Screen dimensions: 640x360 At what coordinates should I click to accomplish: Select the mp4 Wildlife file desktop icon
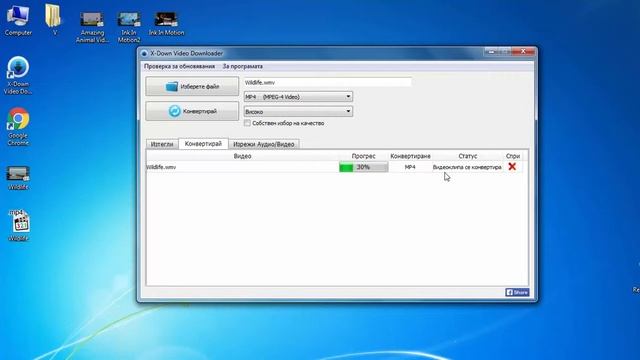click(x=18, y=225)
